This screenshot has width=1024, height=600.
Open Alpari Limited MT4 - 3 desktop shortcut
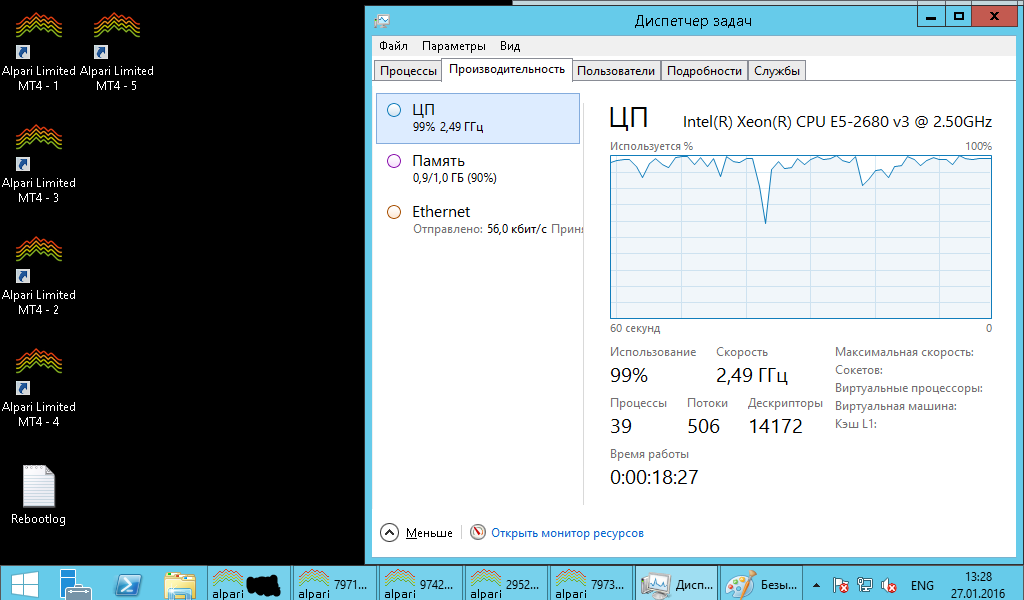tap(39, 165)
